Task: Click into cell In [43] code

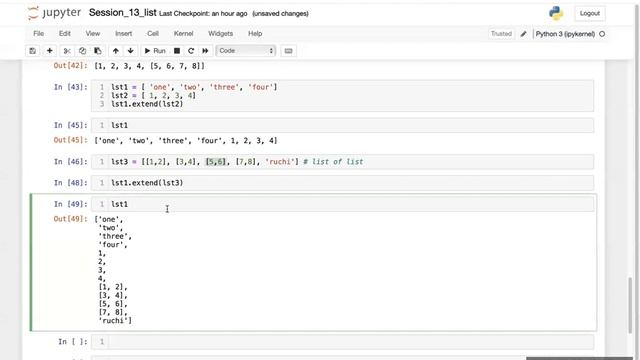Action: [342, 96]
